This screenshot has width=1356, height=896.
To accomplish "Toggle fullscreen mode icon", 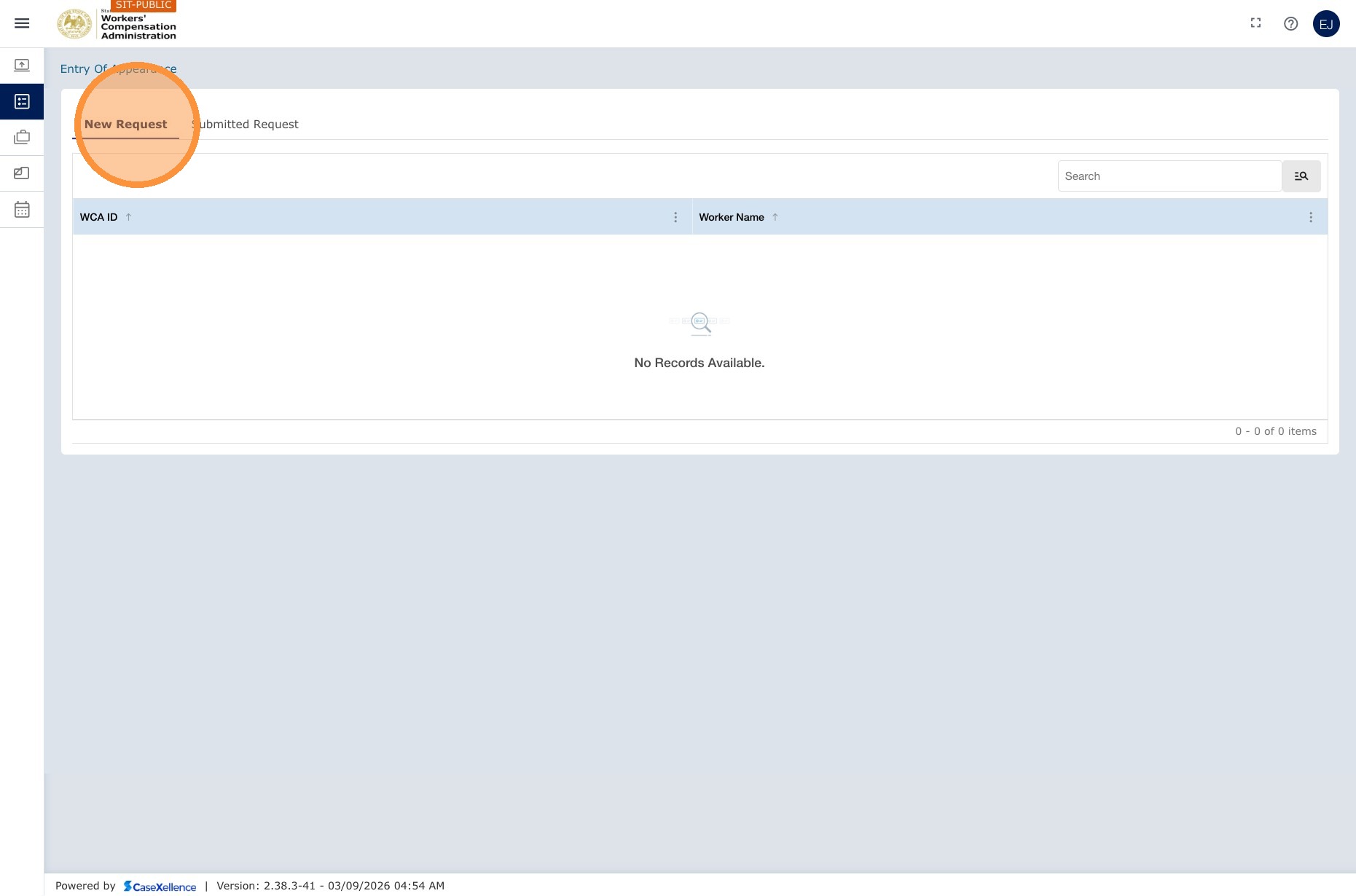I will click(1255, 23).
